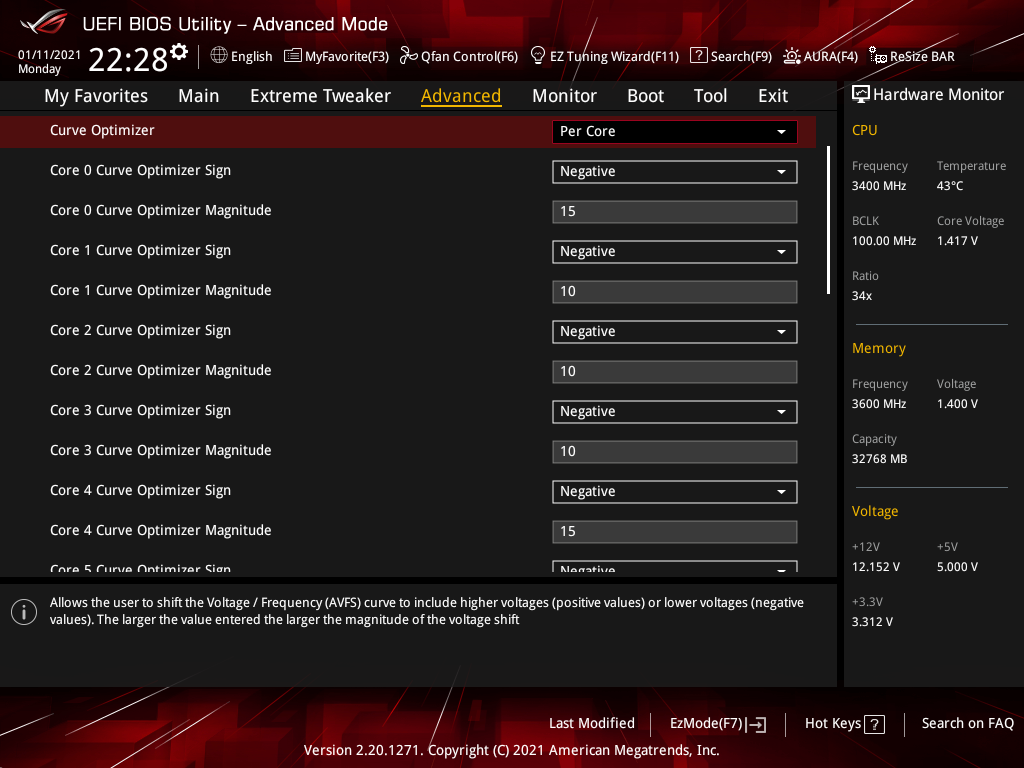Click the 22:28 clock display
1024x768 pixels.
[x=128, y=60]
